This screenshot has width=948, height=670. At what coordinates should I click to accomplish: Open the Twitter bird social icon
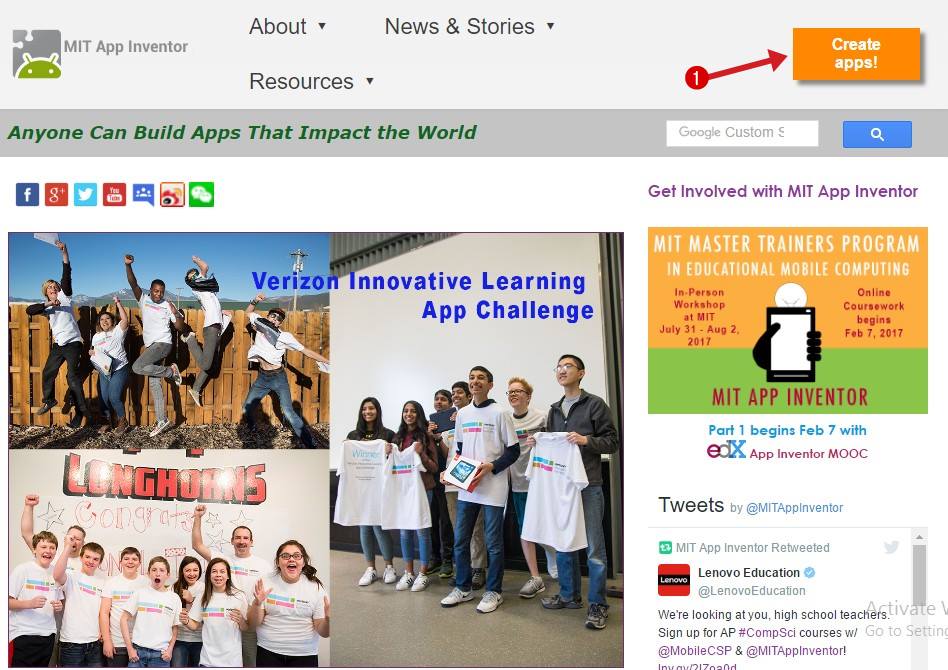point(85,195)
